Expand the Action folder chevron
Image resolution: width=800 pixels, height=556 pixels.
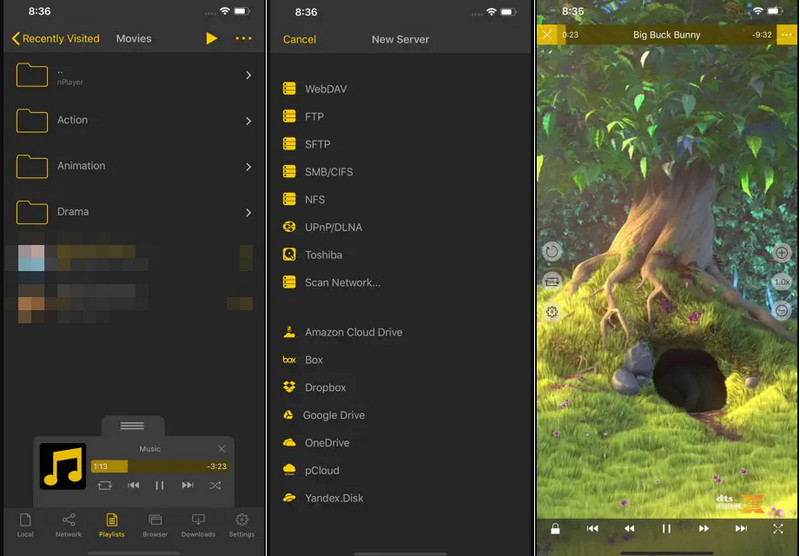tap(248, 121)
